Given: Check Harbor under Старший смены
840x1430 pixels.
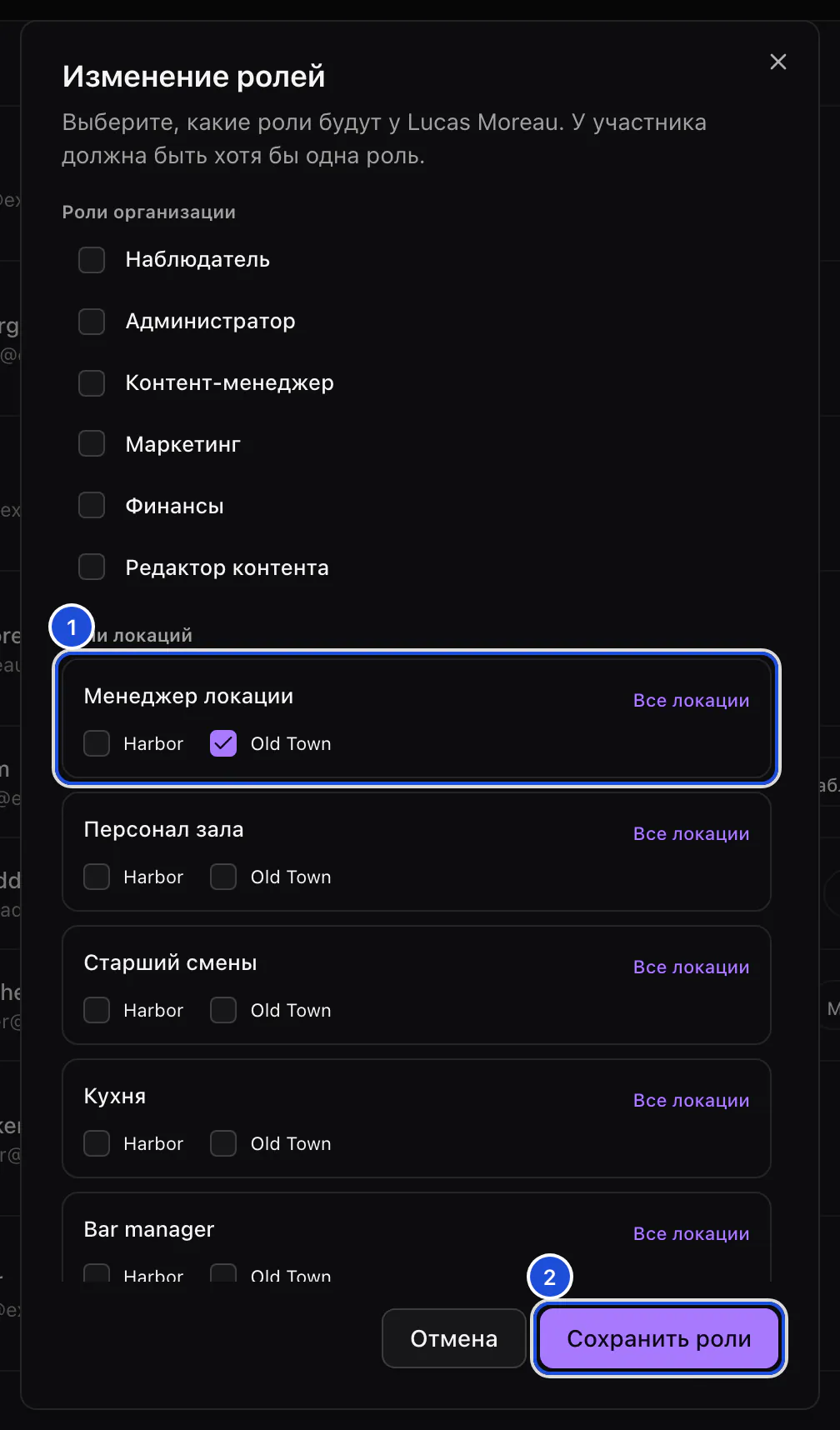Looking at the screenshot, I should 97,1010.
